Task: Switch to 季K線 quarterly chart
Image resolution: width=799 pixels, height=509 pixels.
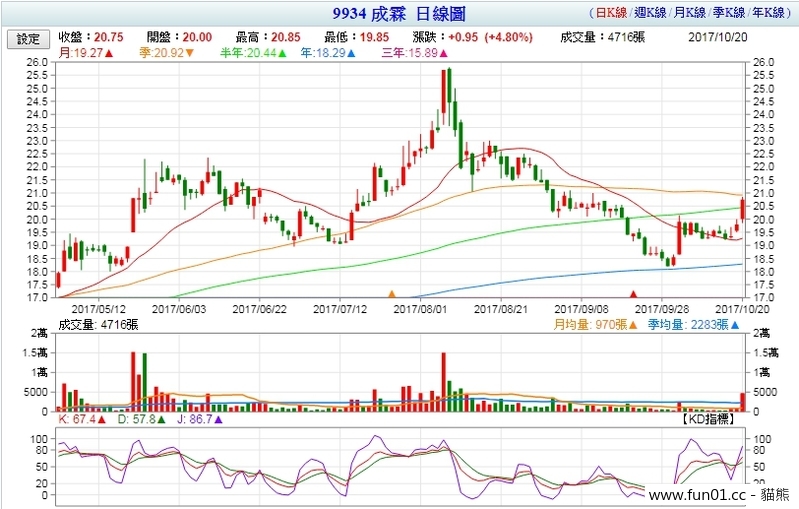Action: click(x=729, y=13)
